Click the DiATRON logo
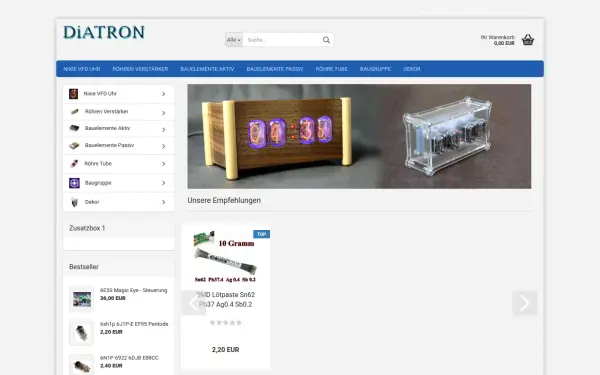The height and width of the screenshot is (375, 600). coord(104,33)
